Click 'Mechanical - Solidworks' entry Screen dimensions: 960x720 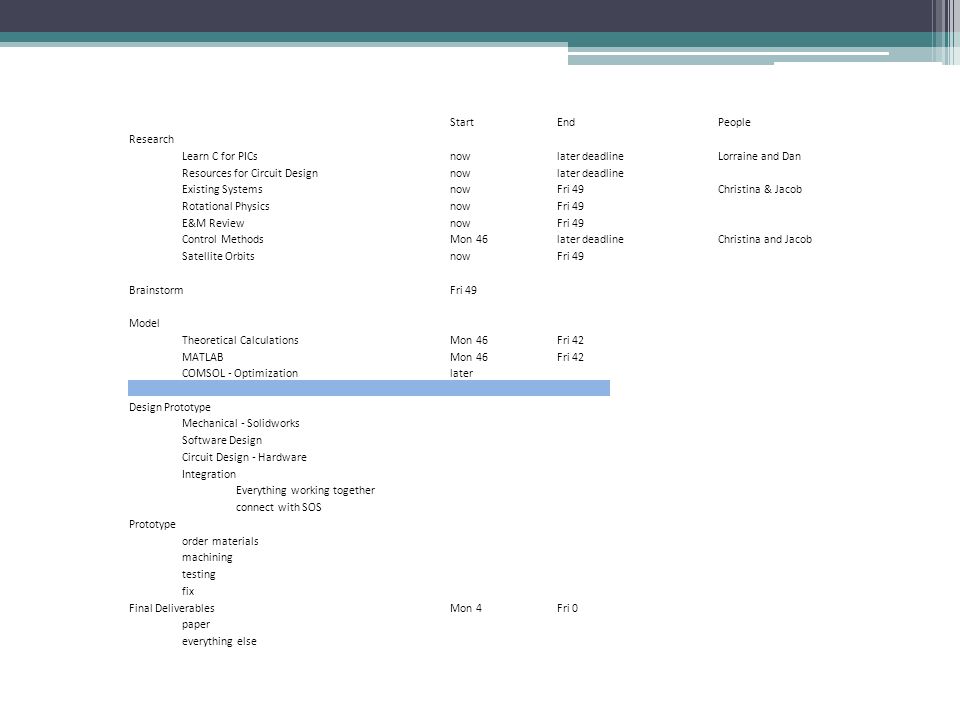pyautogui.click(x=241, y=423)
